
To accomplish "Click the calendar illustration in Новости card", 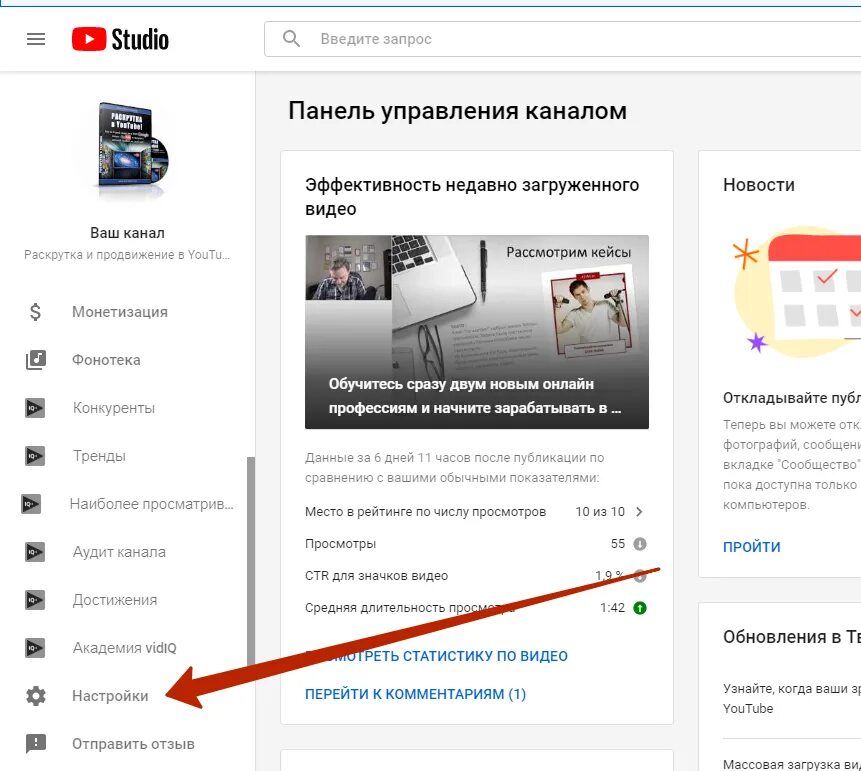I will tap(796, 291).
